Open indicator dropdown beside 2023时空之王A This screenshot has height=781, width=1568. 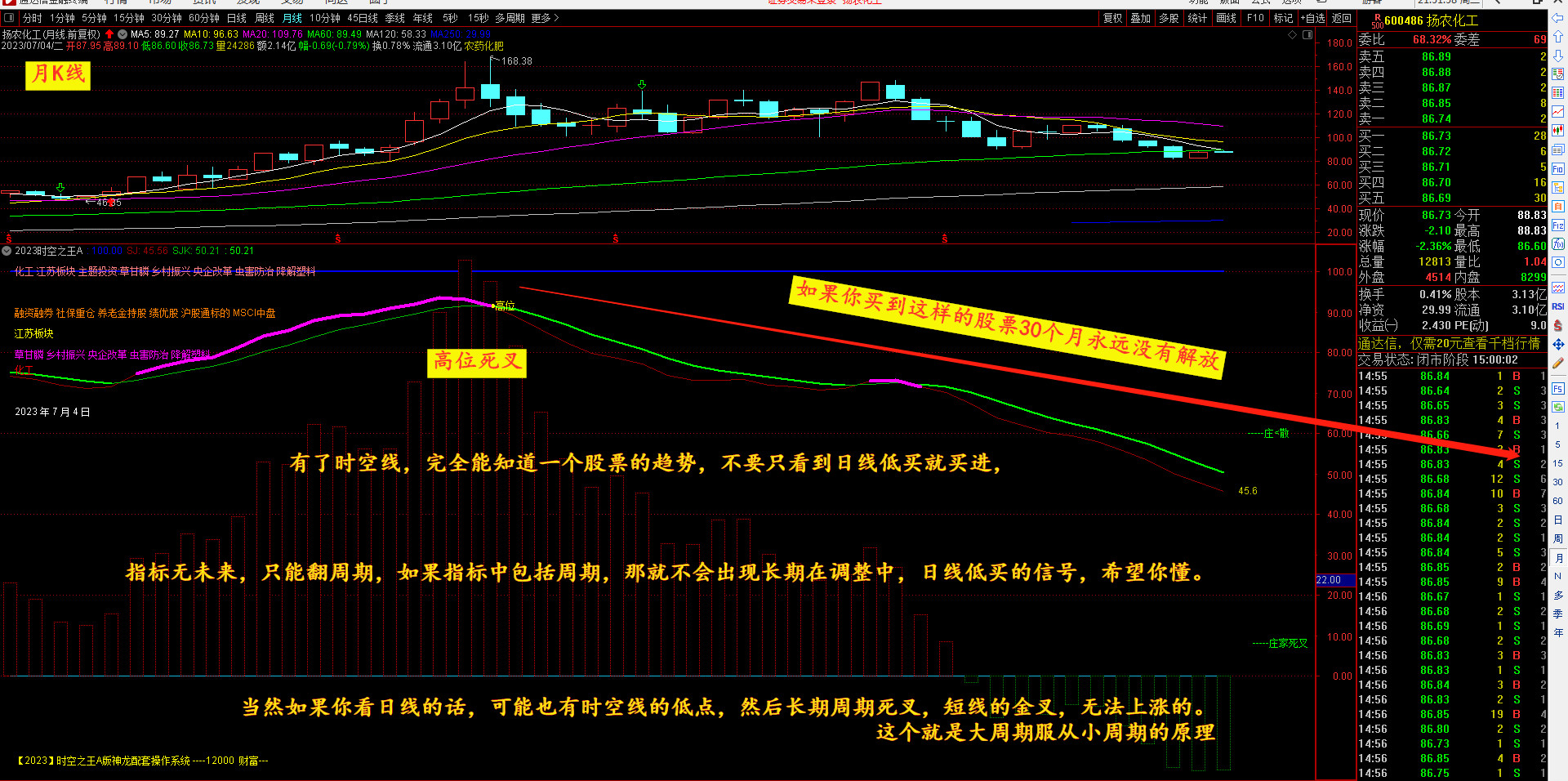7,251
